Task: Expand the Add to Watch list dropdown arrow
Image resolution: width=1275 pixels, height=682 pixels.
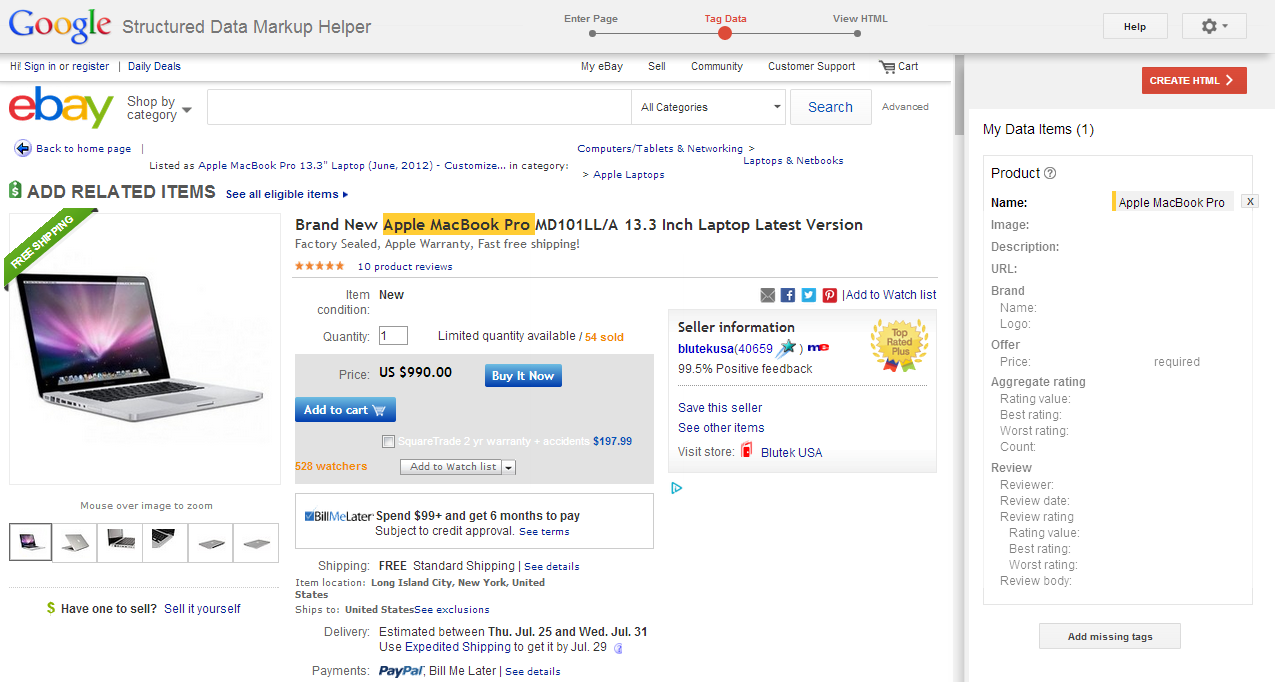Action: pos(509,466)
